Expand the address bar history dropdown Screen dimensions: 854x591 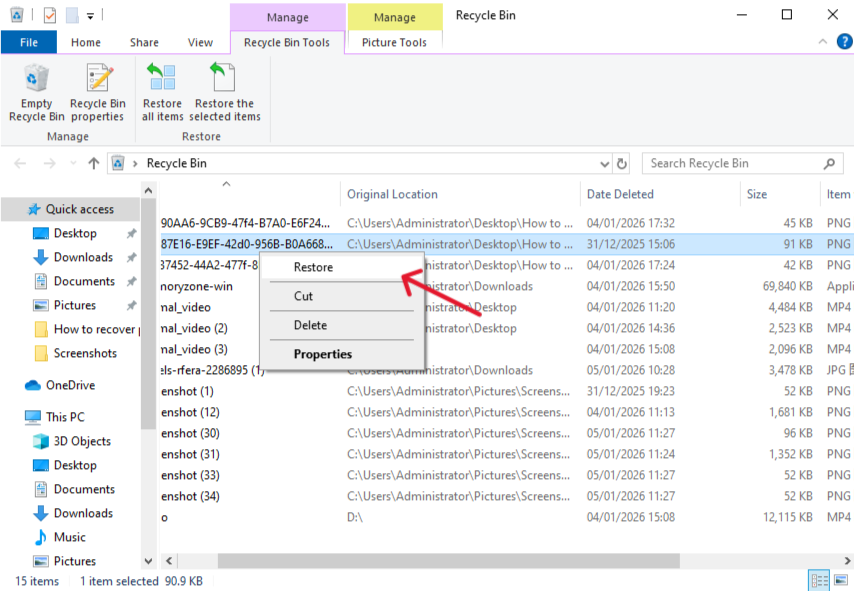tap(604, 163)
